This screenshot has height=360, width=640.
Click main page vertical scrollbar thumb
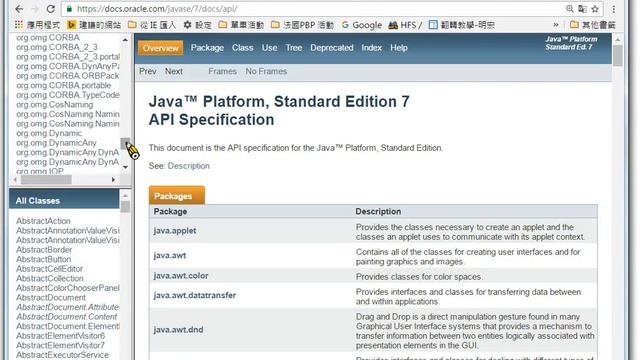click(618, 56)
